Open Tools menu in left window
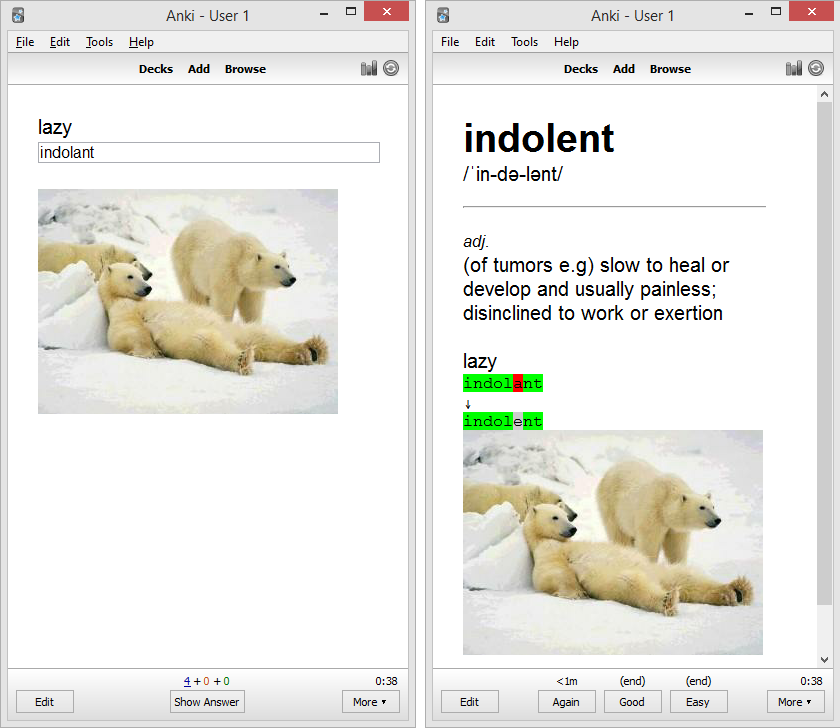 pyautogui.click(x=99, y=42)
